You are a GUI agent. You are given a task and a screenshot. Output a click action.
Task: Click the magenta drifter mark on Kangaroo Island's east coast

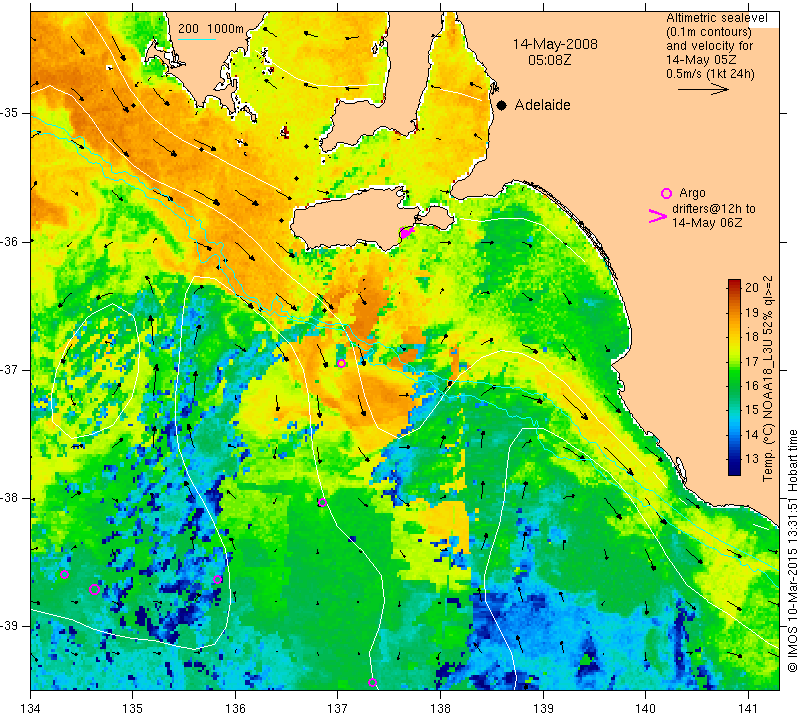tap(406, 233)
